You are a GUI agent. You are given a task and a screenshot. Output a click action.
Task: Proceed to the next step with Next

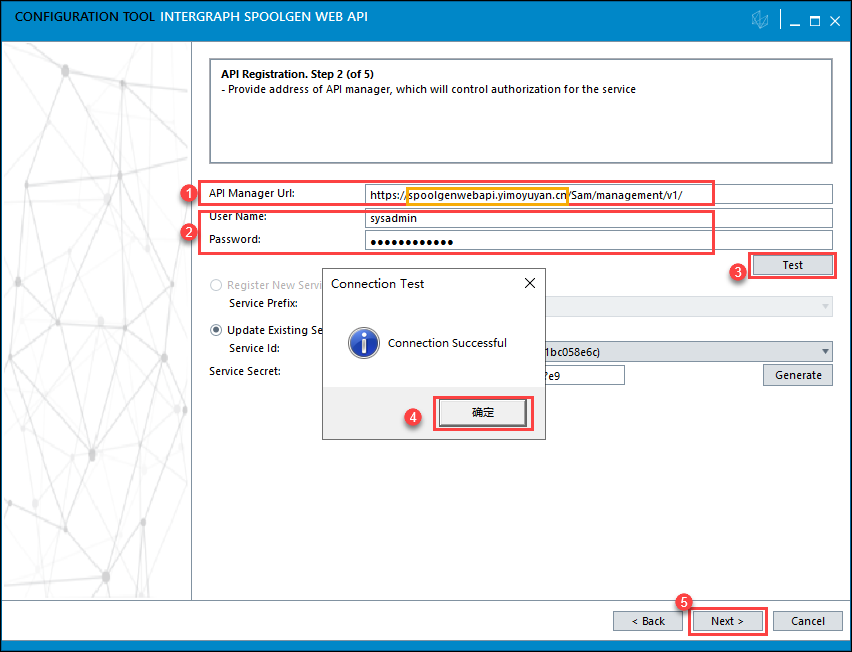(727, 621)
